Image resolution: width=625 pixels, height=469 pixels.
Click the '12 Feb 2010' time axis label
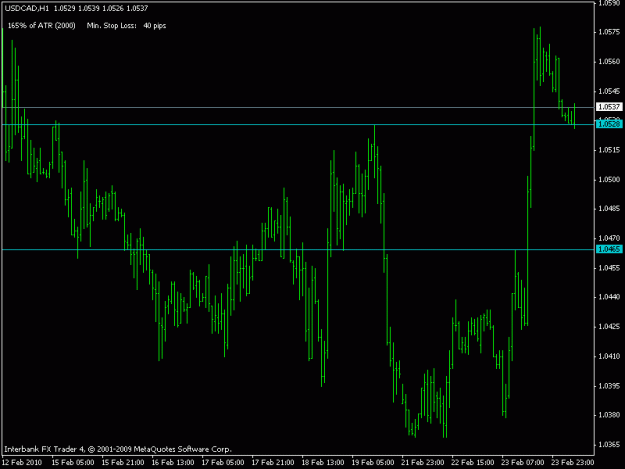[x=22, y=462]
